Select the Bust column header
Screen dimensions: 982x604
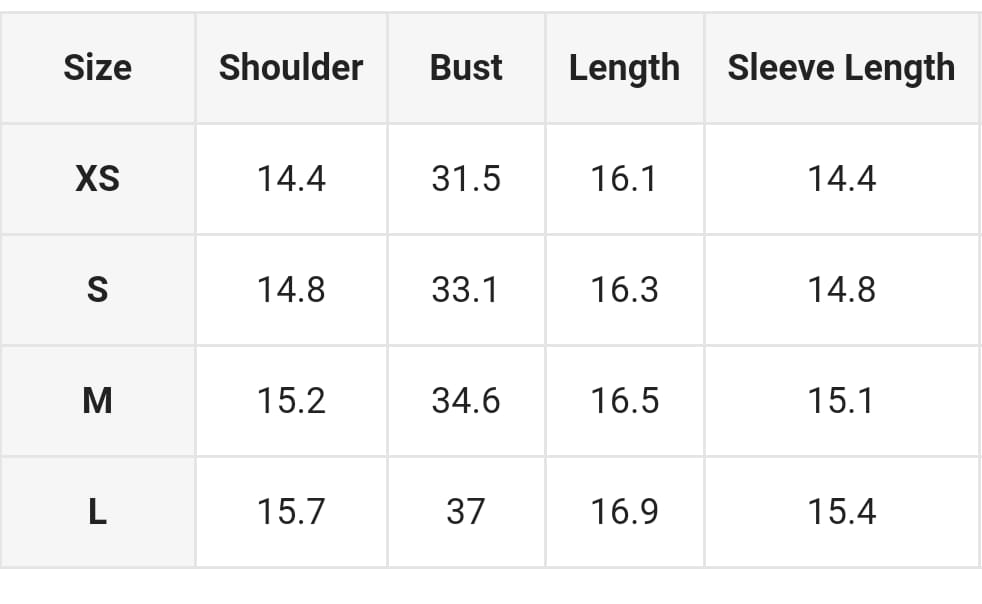(466, 68)
